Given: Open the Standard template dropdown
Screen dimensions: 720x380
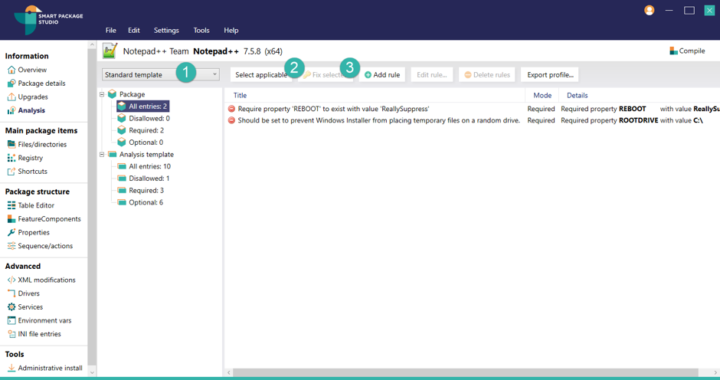Looking at the screenshot, I should click(x=161, y=74).
